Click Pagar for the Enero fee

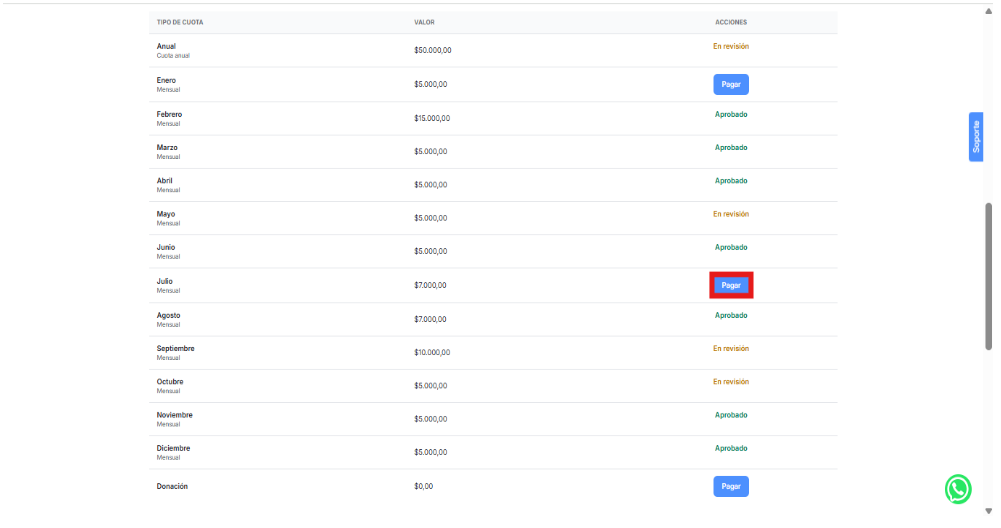(x=730, y=85)
